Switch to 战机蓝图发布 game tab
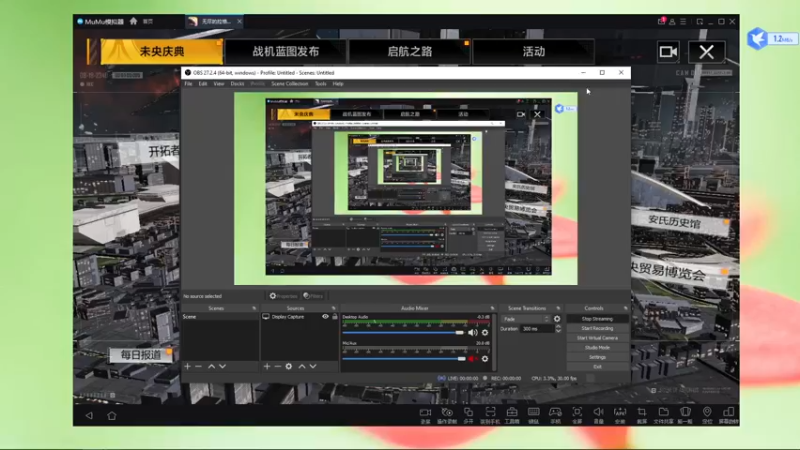This screenshot has height=450, width=800. point(286,52)
